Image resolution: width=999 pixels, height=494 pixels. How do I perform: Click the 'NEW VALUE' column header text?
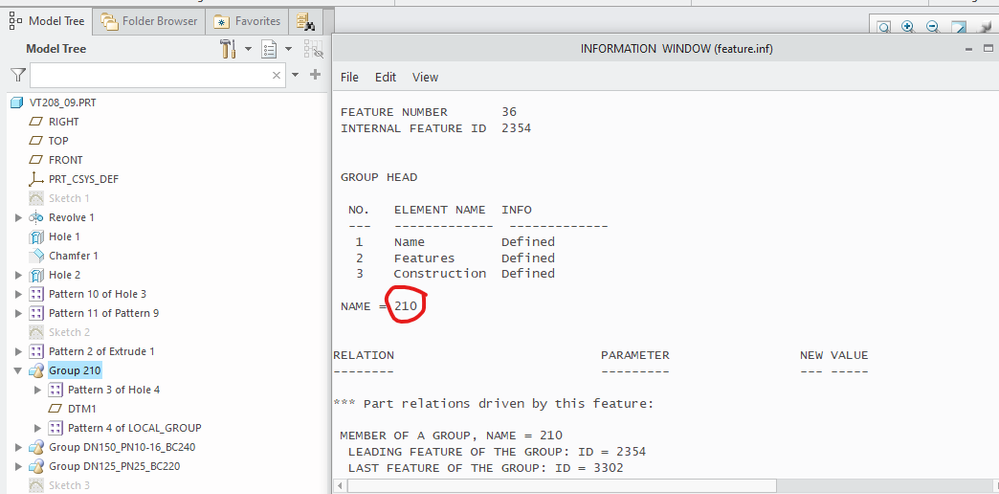[x=834, y=355]
